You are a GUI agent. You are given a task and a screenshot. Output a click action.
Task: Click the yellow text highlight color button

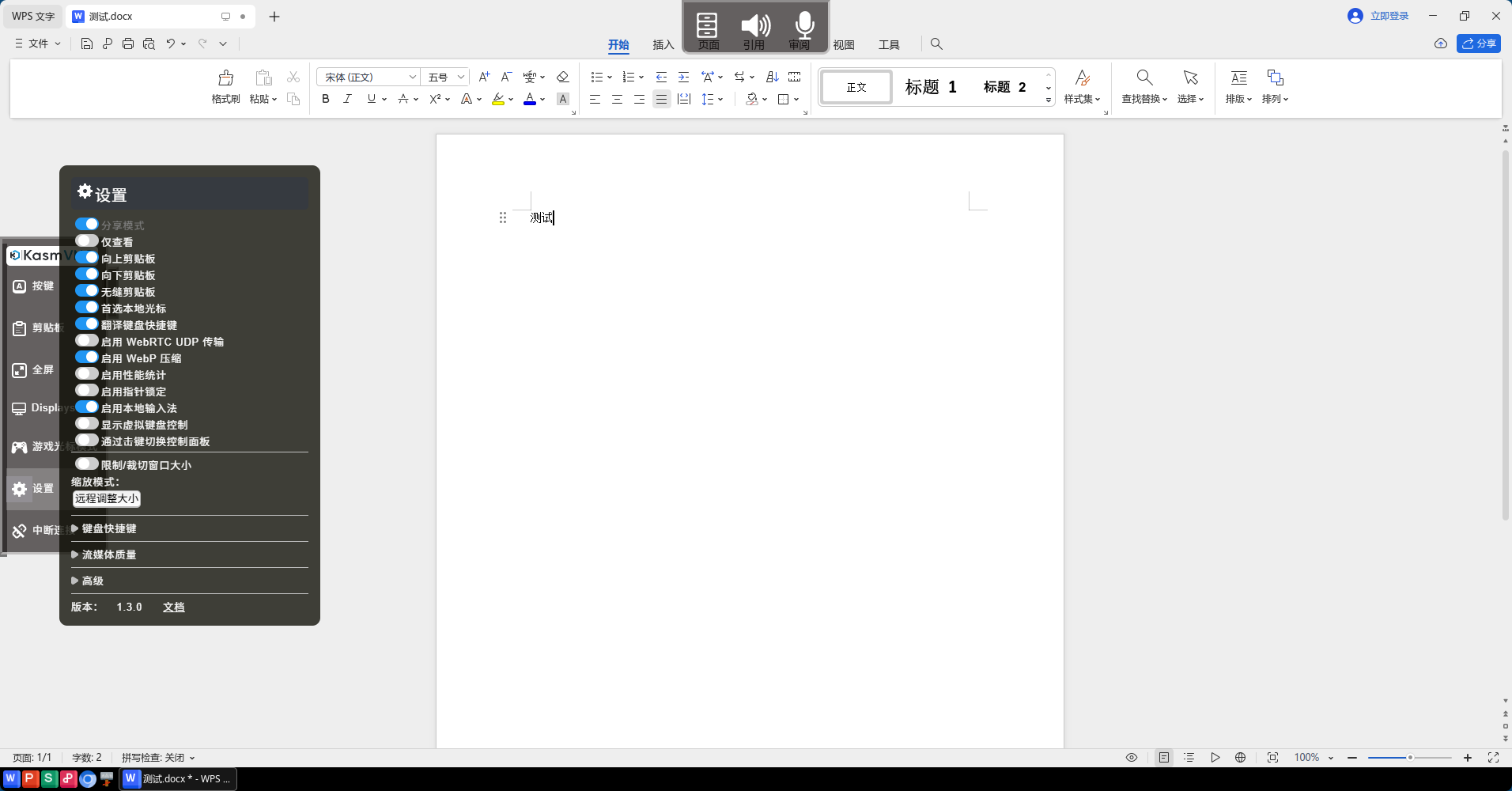click(498, 99)
